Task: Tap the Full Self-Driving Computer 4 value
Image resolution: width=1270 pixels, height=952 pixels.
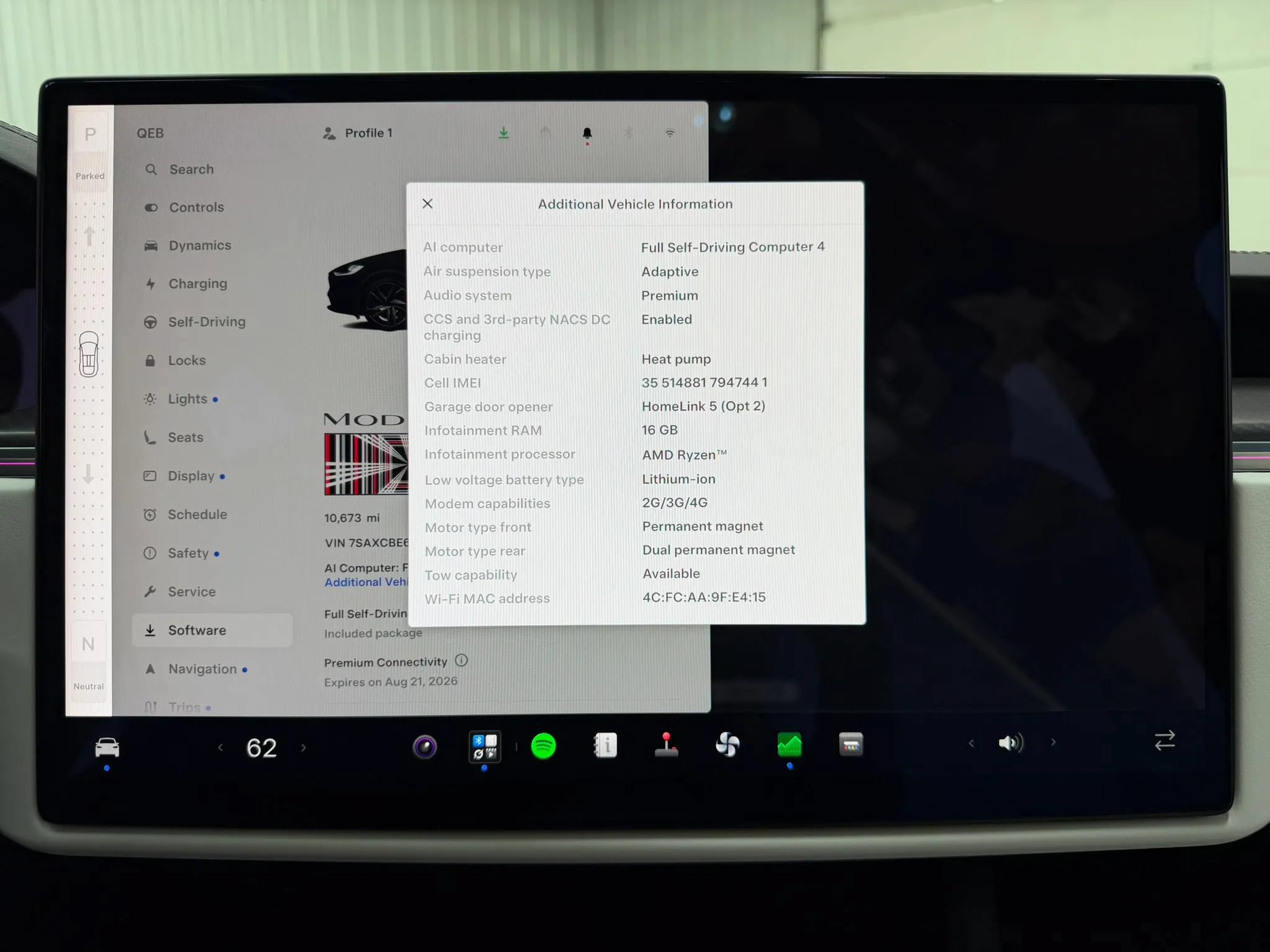Action: pyautogui.click(x=732, y=247)
